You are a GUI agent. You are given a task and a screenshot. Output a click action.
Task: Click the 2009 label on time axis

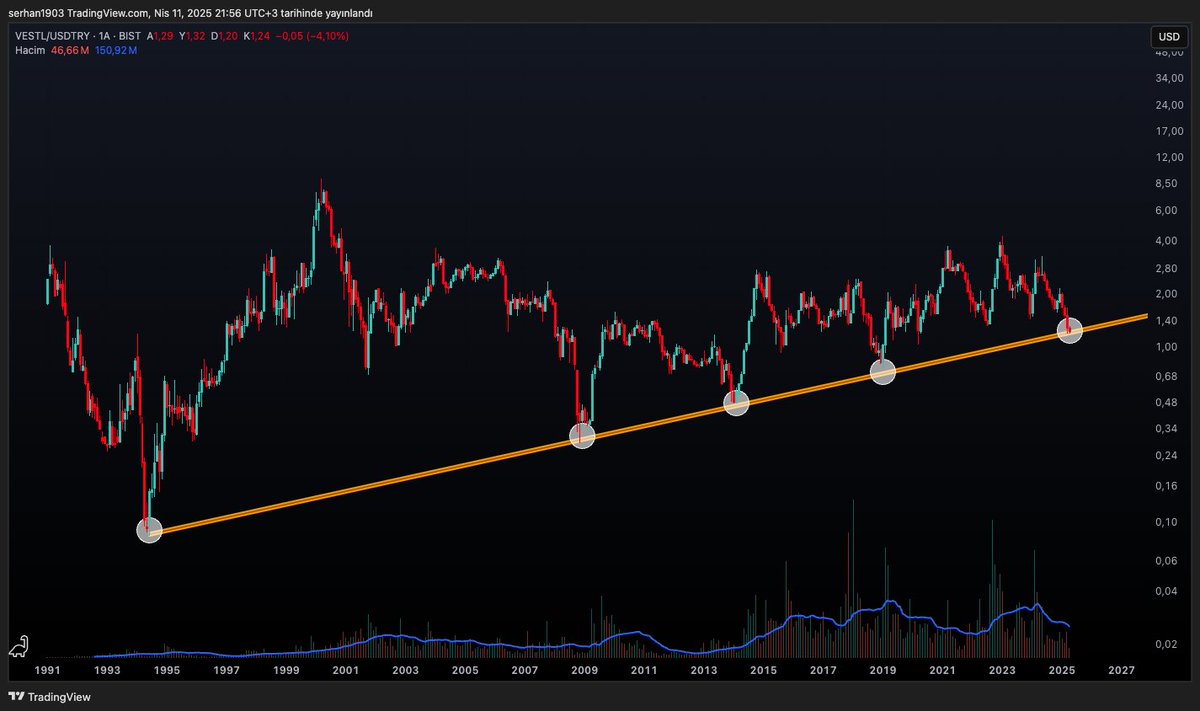coord(584,670)
